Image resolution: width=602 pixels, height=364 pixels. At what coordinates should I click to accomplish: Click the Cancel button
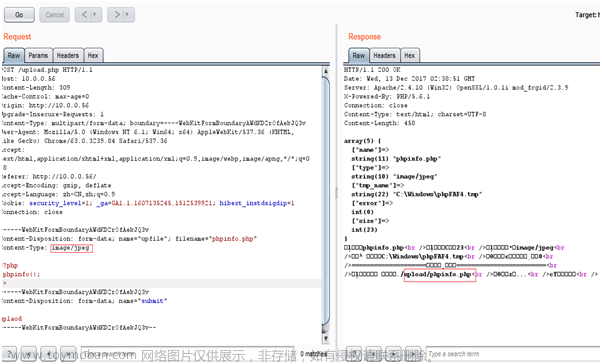tap(55, 15)
